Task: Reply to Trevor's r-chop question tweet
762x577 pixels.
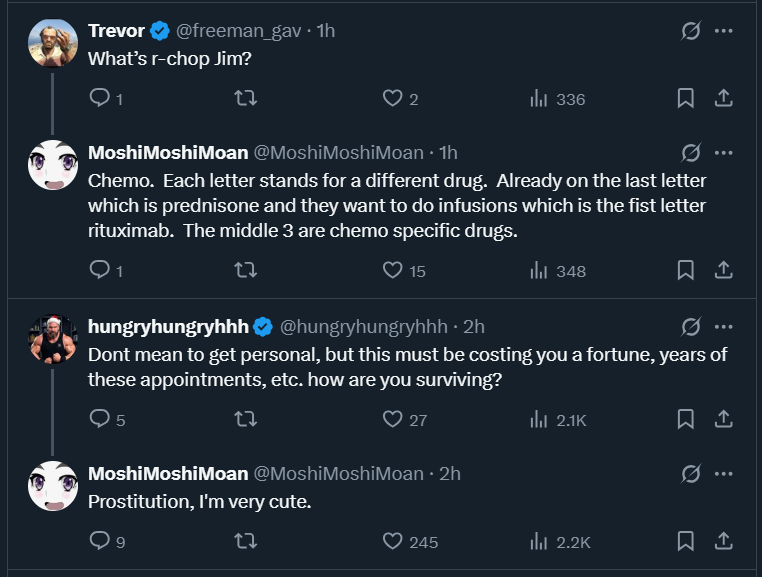Action: point(100,98)
